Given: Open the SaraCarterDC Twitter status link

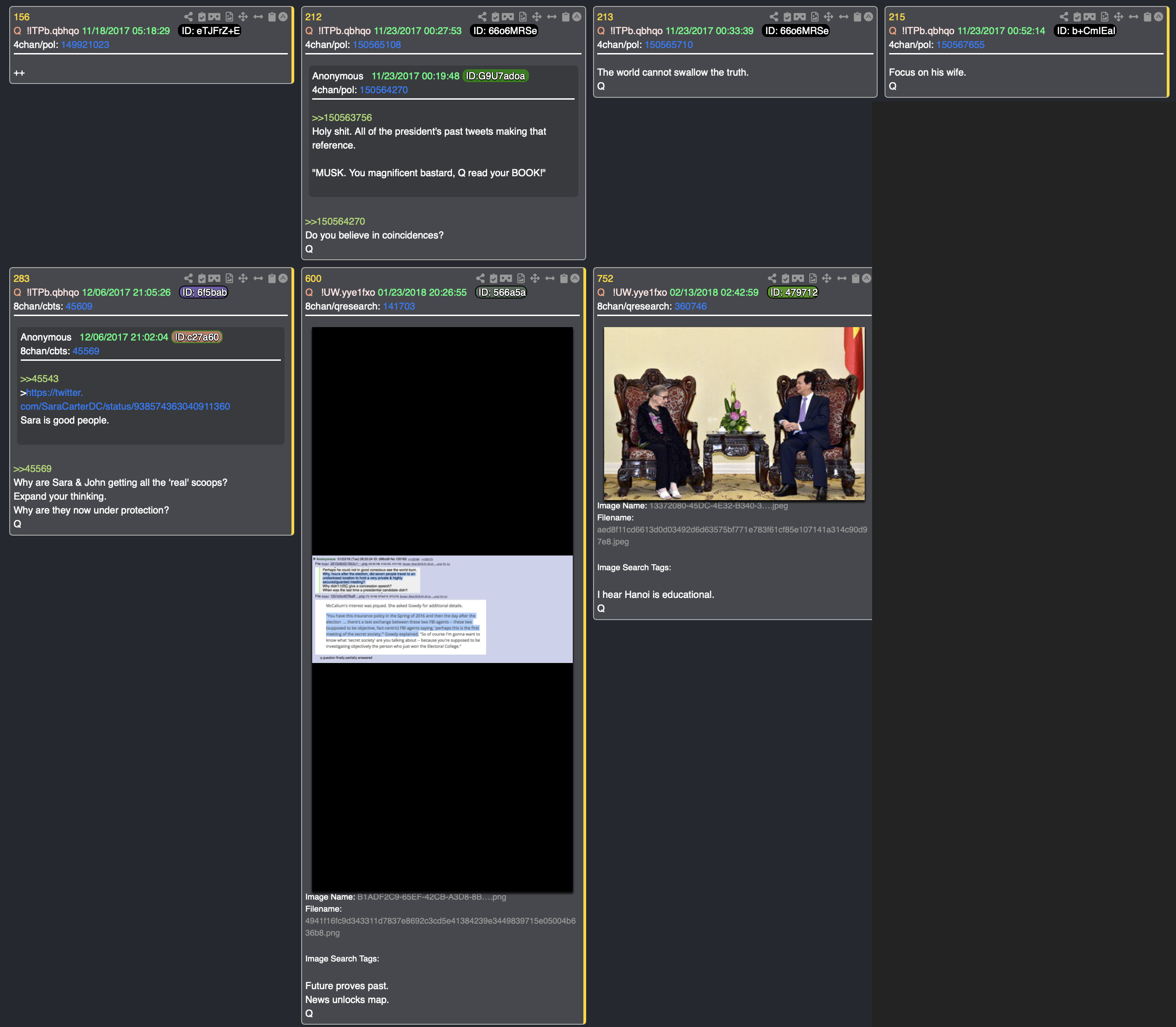Looking at the screenshot, I should 125,400.
